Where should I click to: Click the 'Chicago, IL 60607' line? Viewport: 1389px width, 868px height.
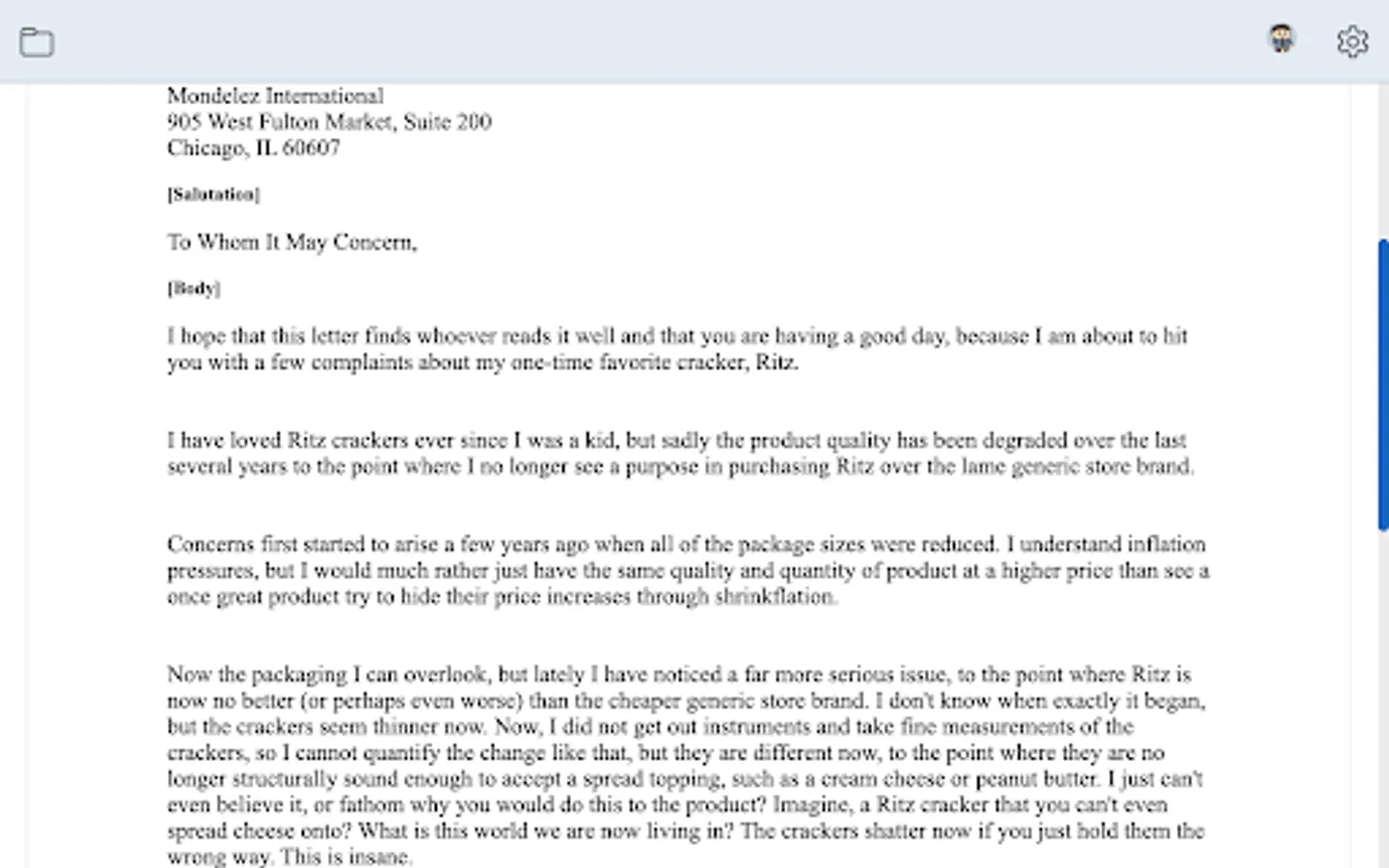pos(253,148)
